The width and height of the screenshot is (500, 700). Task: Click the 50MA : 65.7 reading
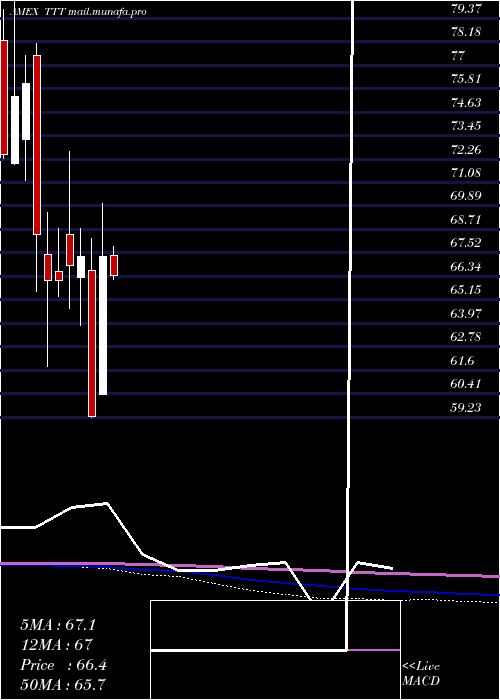coord(63,685)
